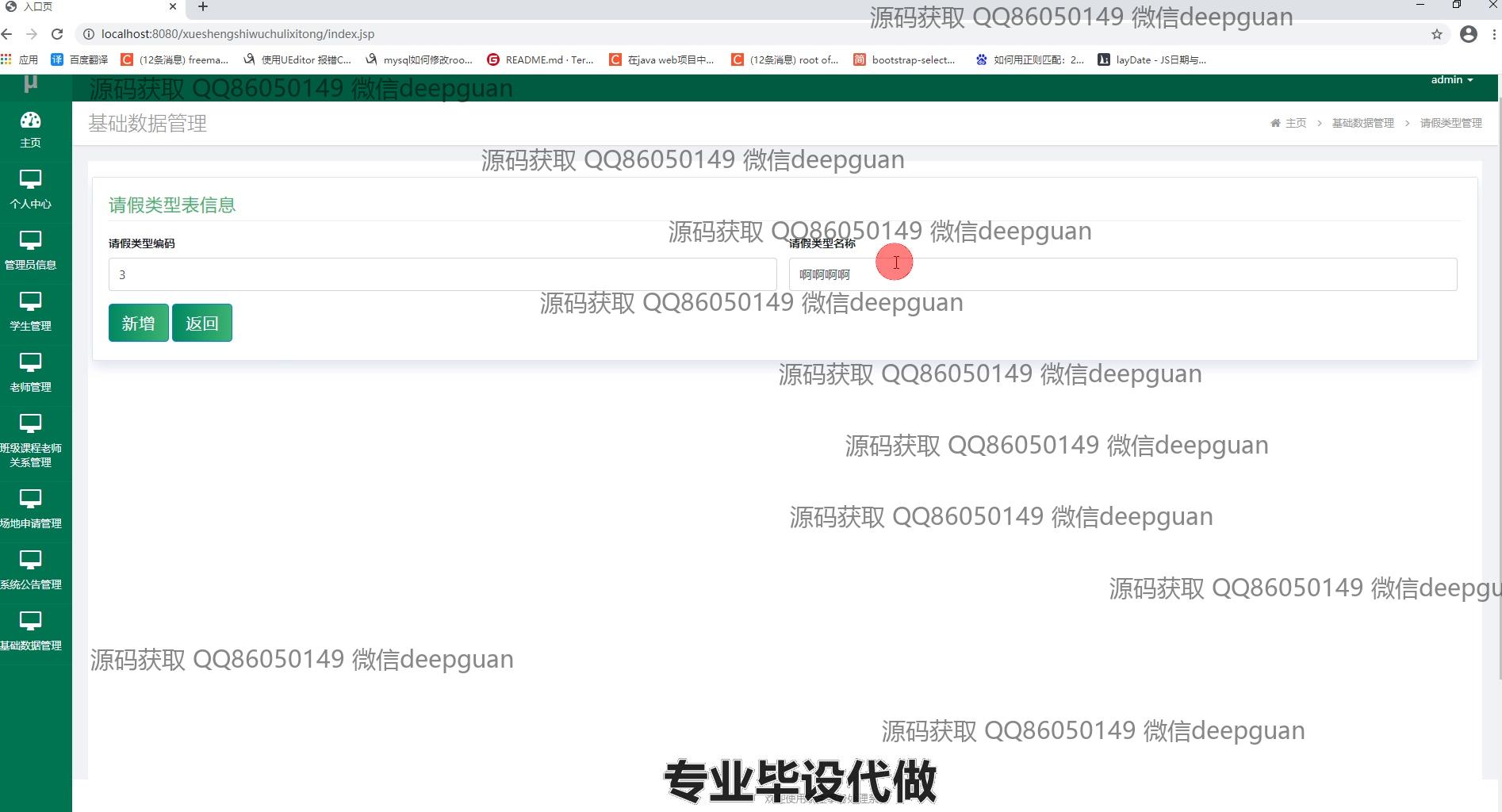
Task: Click the 基础数据管理 breadcrumb link
Action: point(1362,123)
